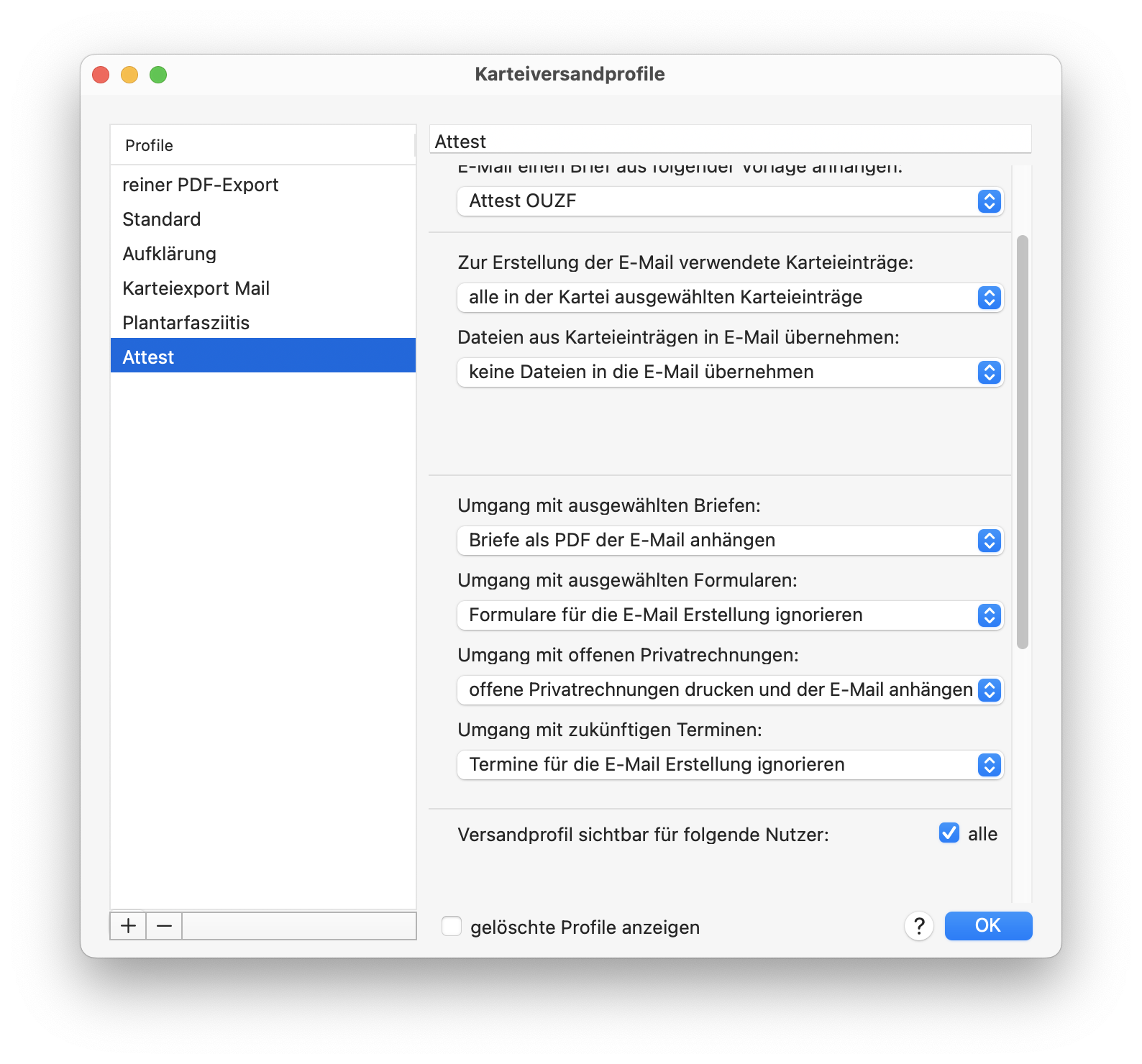Confirm with the OK button
Viewport: 1142px width, 1064px height.
[x=988, y=926]
